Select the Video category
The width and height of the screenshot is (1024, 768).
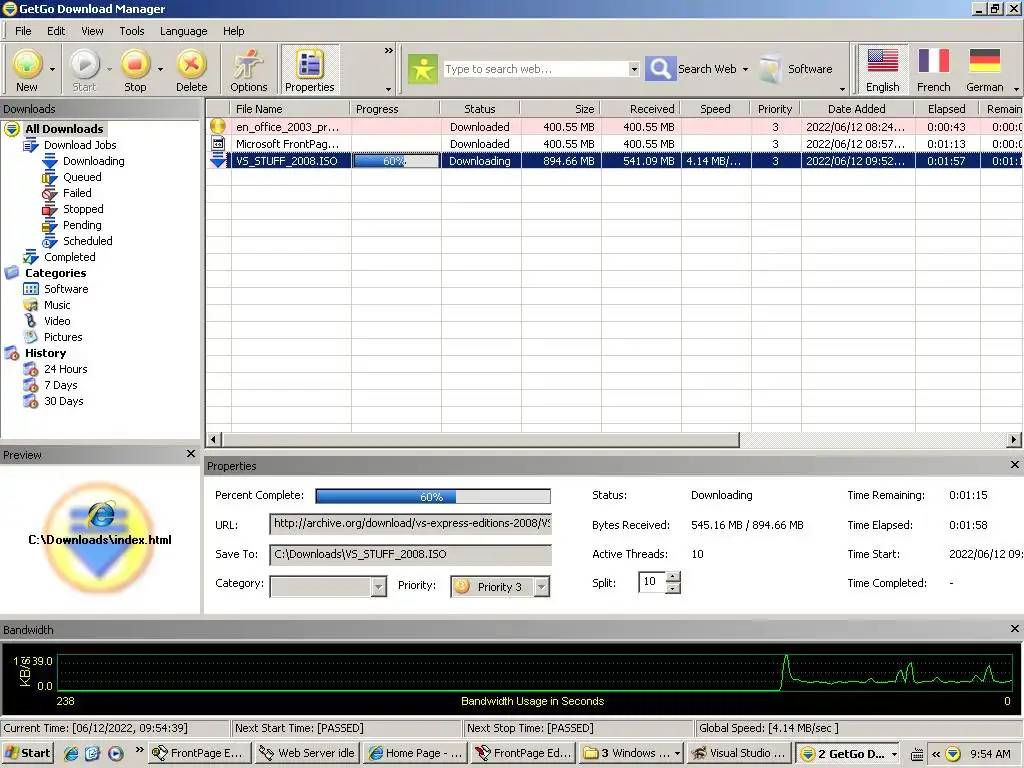[x=57, y=321]
